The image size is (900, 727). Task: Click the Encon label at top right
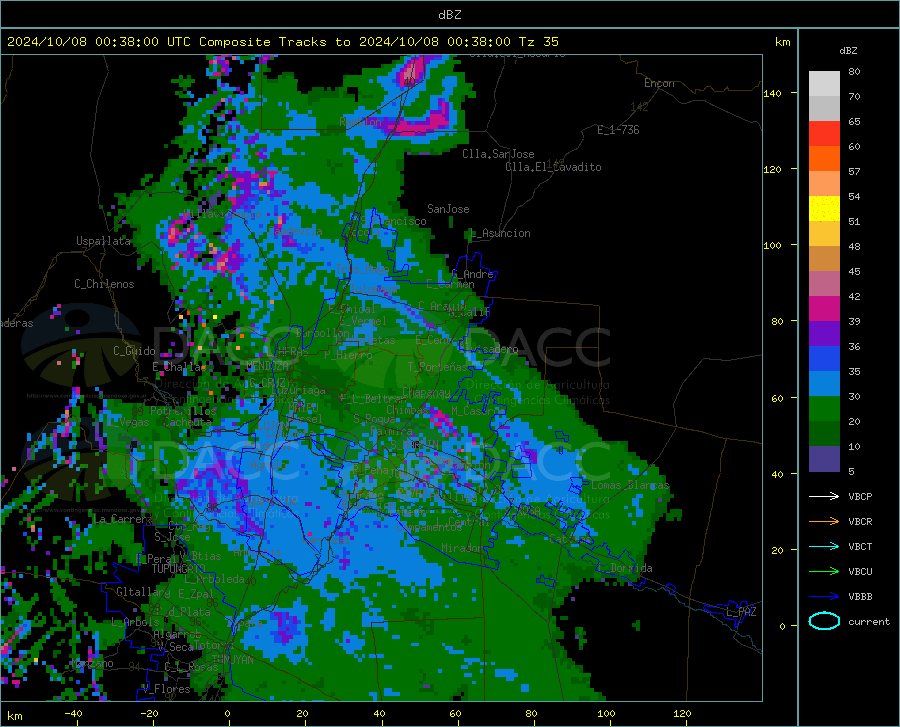659,83
